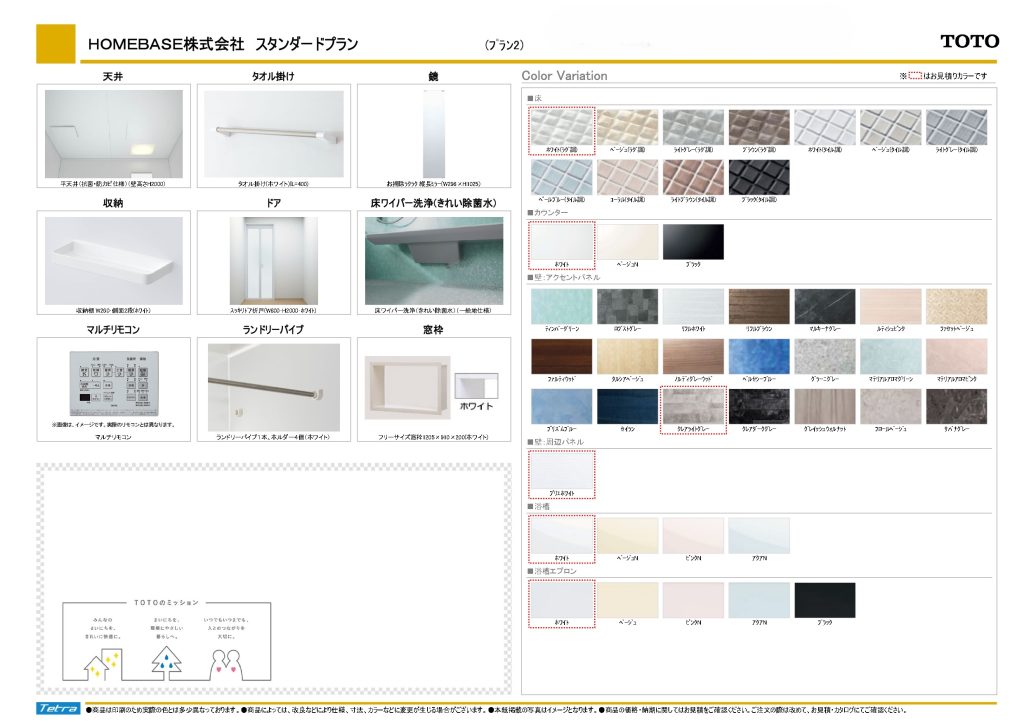The height and width of the screenshot is (724, 1024).
Task: Select the pink bathtub color swatch
Action: [x=693, y=536]
